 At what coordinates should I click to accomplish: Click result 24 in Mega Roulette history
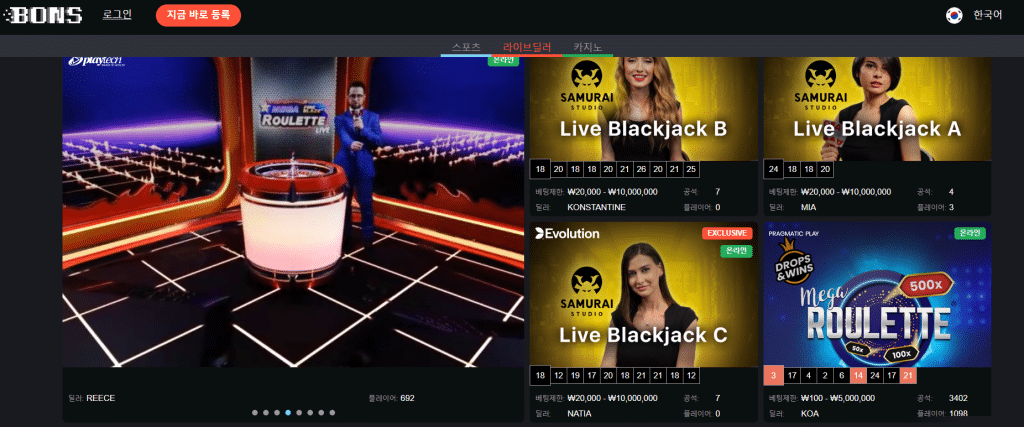pyautogui.click(x=875, y=375)
